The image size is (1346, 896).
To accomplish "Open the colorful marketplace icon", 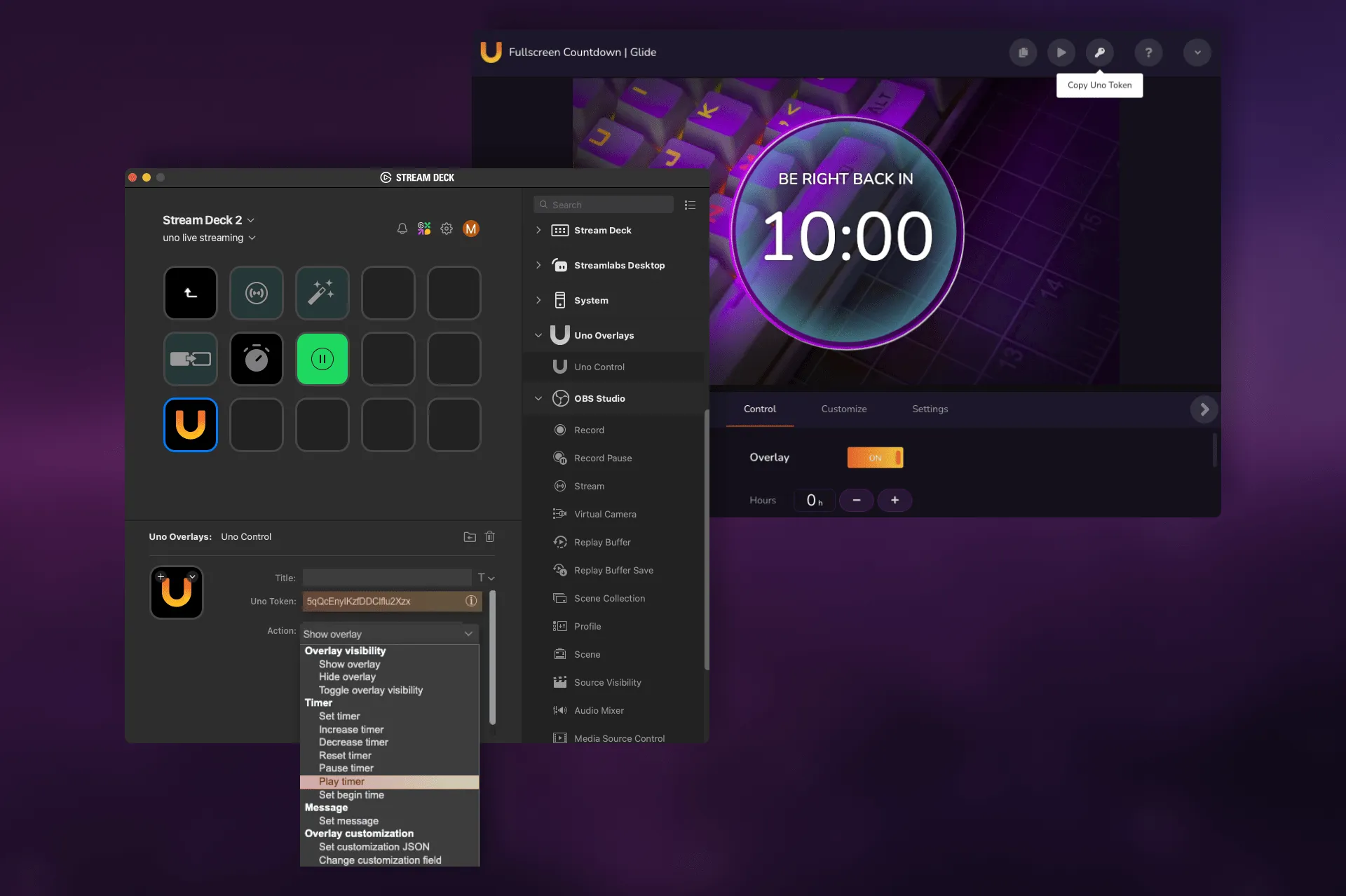I will coord(424,229).
